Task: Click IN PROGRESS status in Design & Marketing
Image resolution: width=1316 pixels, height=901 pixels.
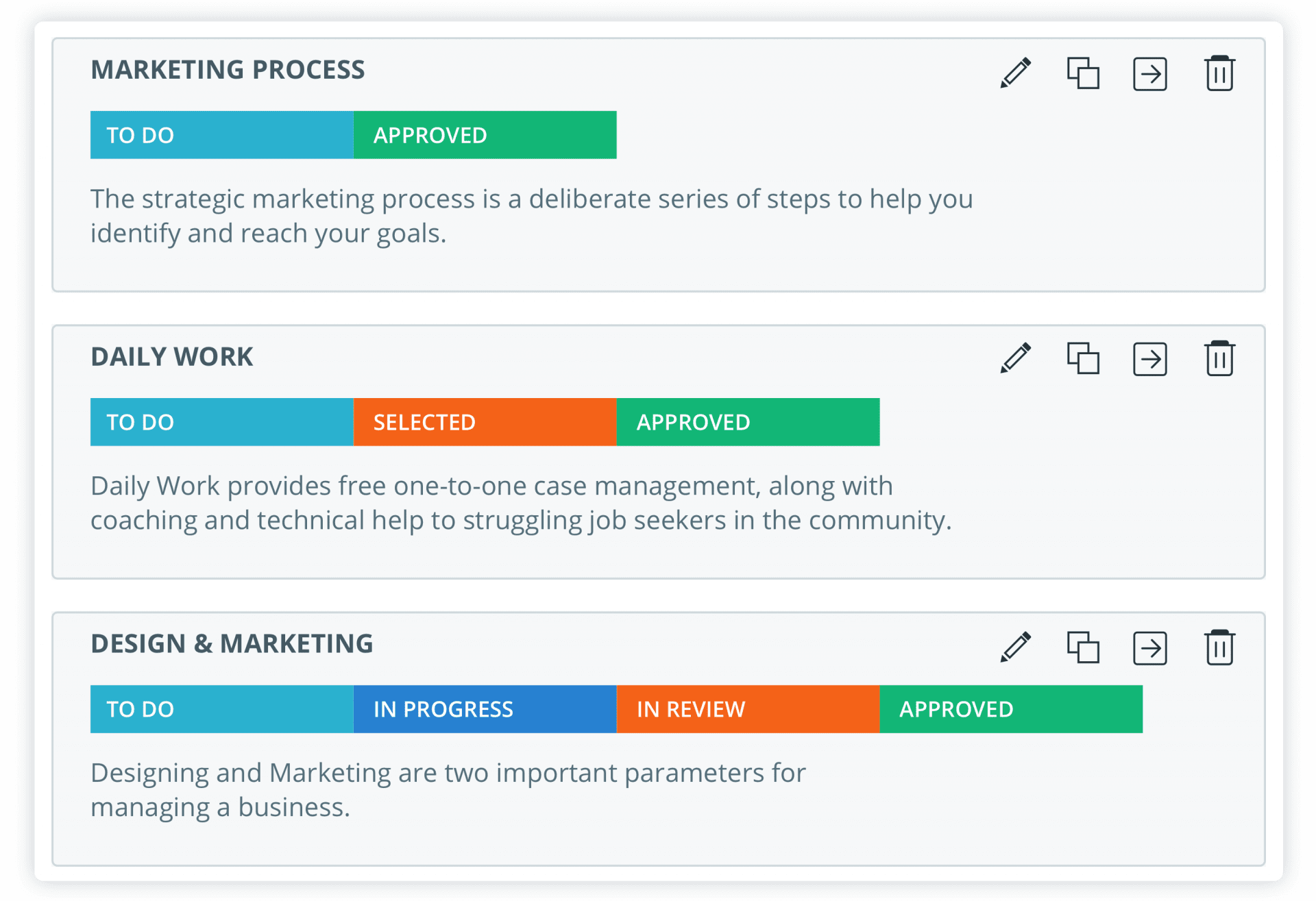Action: 485,709
